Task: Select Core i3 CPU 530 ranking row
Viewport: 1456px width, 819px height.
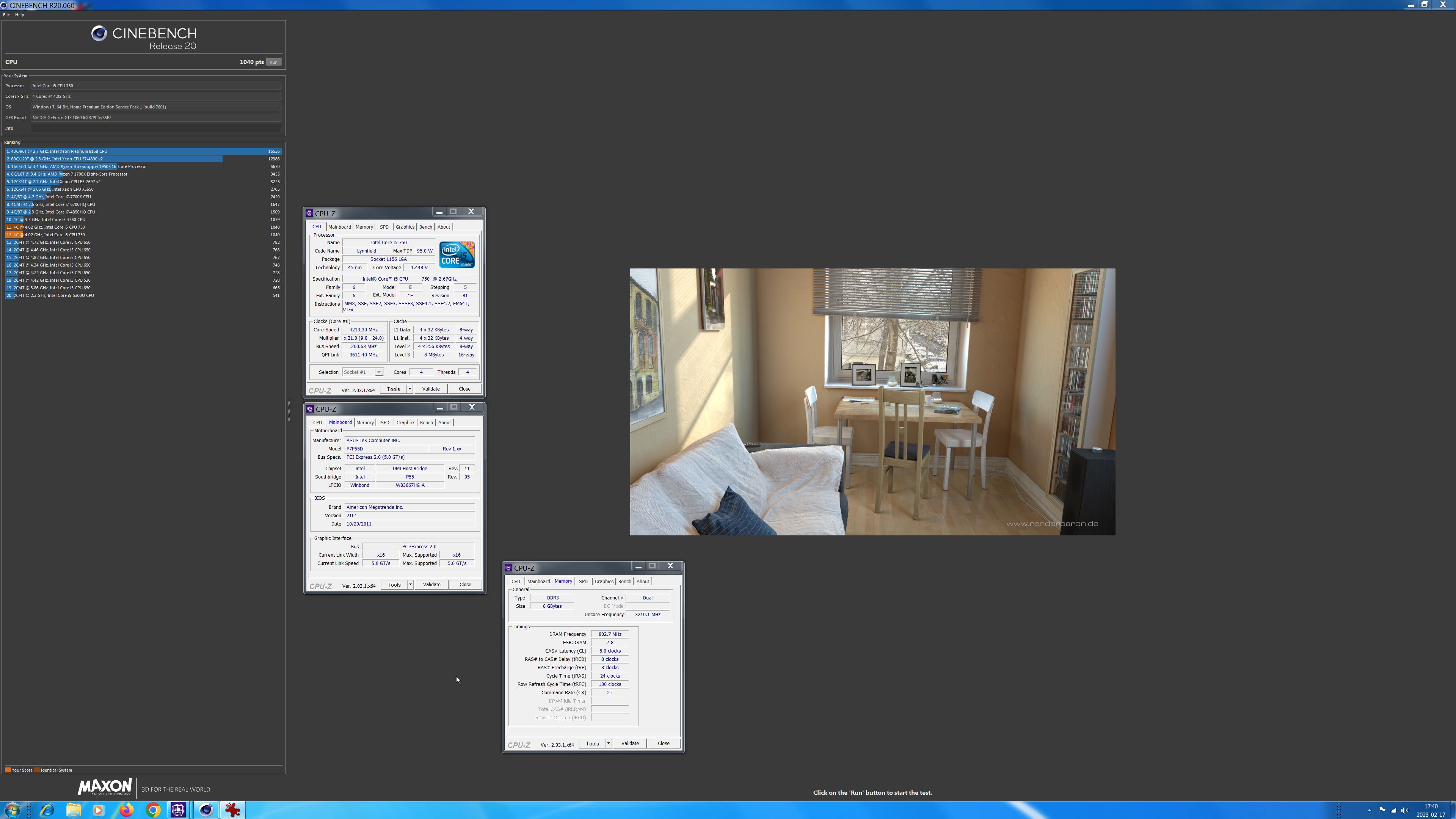Action: 143,280
